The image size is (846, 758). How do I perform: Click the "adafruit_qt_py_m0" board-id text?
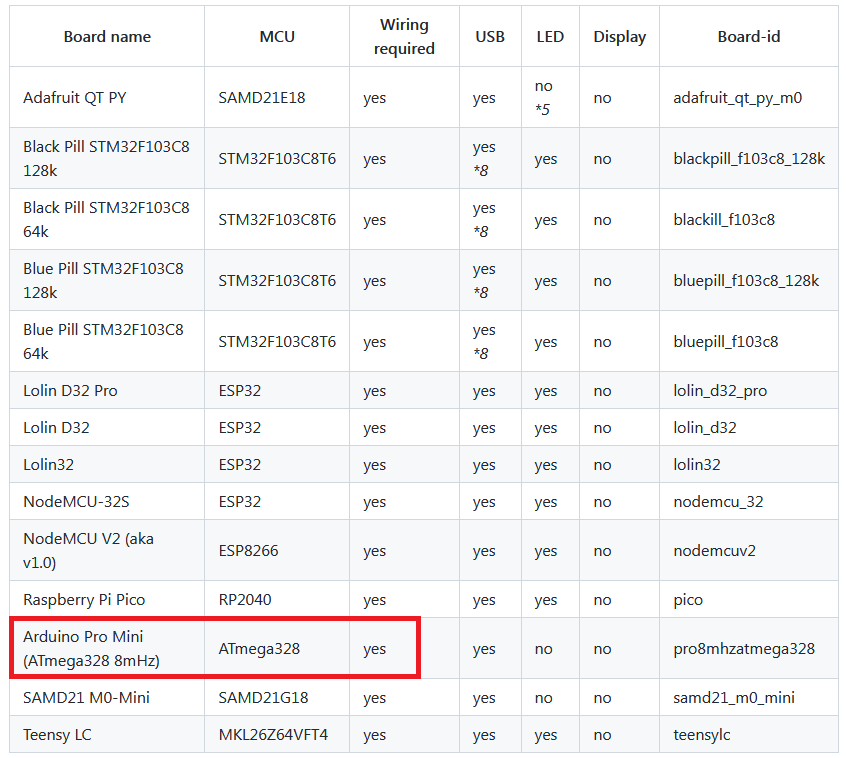pyautogui.click(x=738, y=98)
